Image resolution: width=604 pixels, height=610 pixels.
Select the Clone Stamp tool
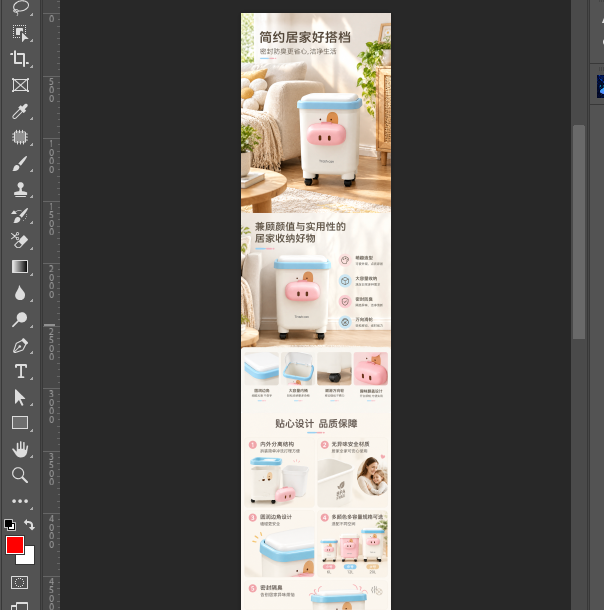[20, 189]
